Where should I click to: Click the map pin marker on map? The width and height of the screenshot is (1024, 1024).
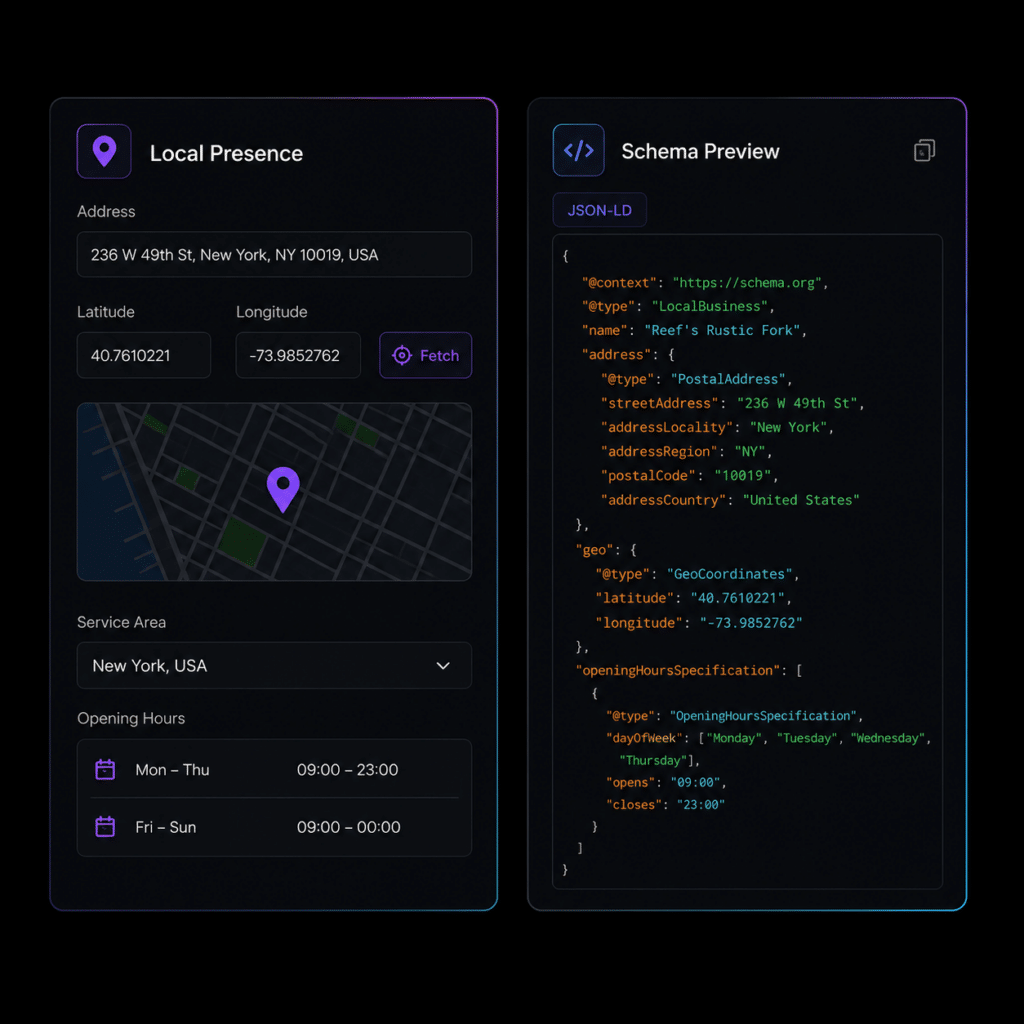point(283,489)
